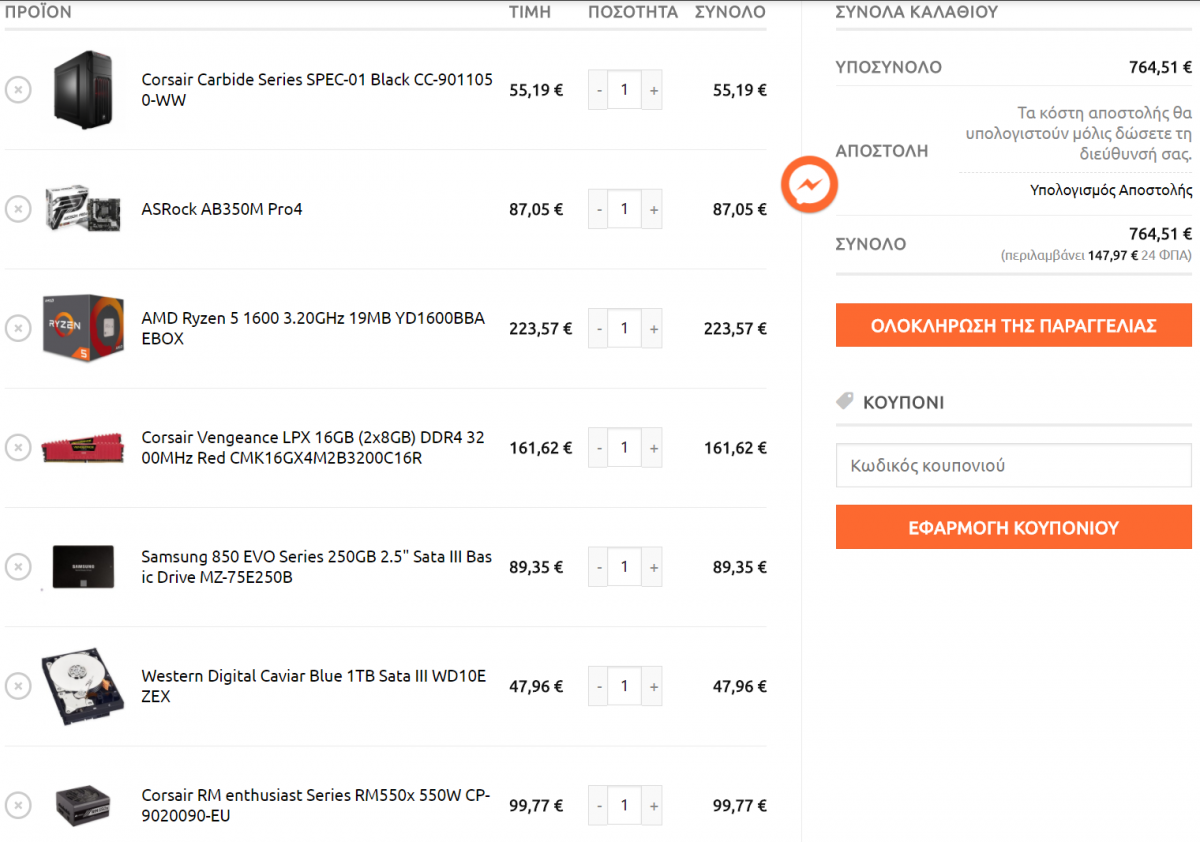Open AMD Ryzen 5 1600 product thumbnail
Screen dimensions: 1200x842
pos(83,328)
